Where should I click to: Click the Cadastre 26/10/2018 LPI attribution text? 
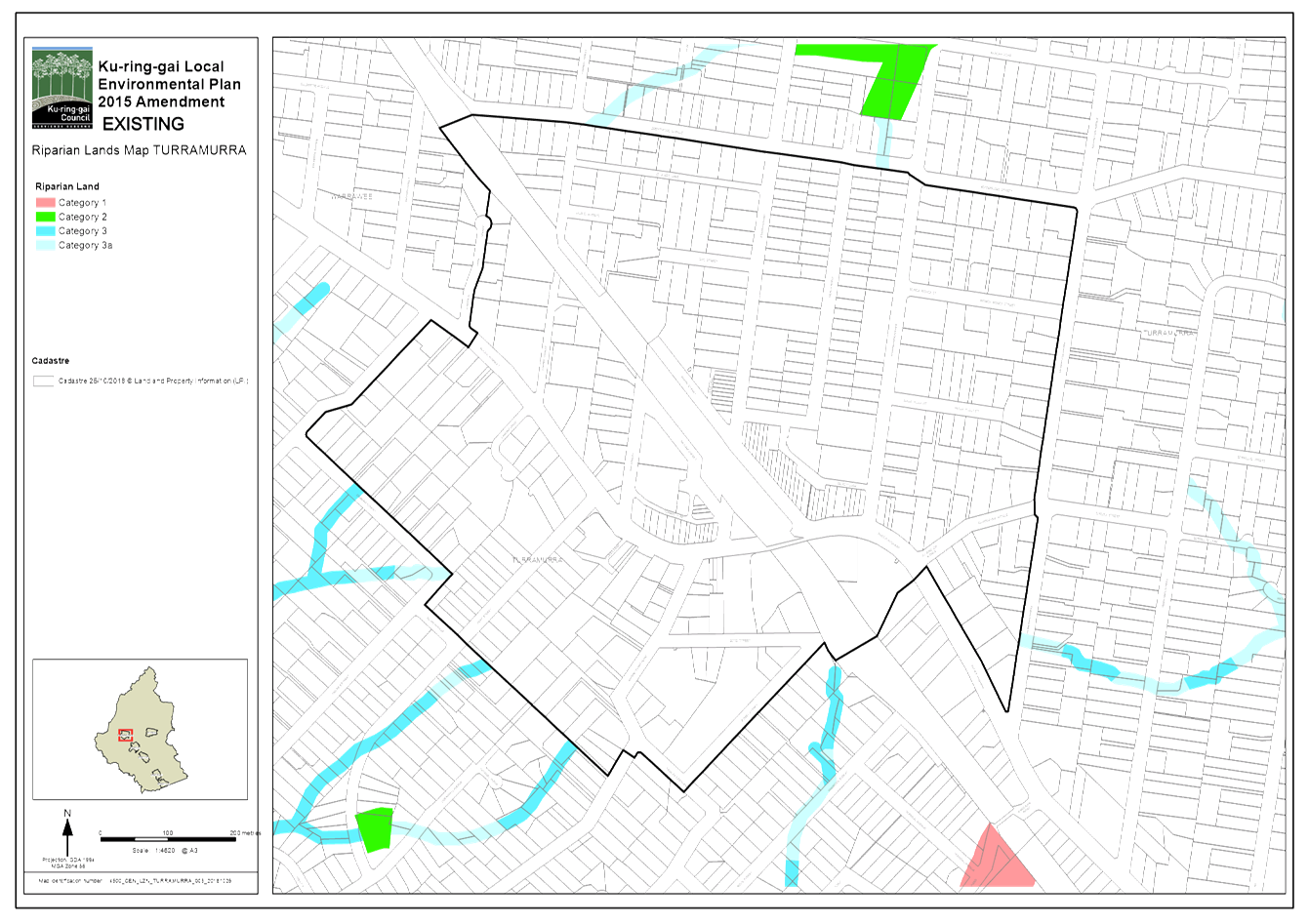(153, 382)
